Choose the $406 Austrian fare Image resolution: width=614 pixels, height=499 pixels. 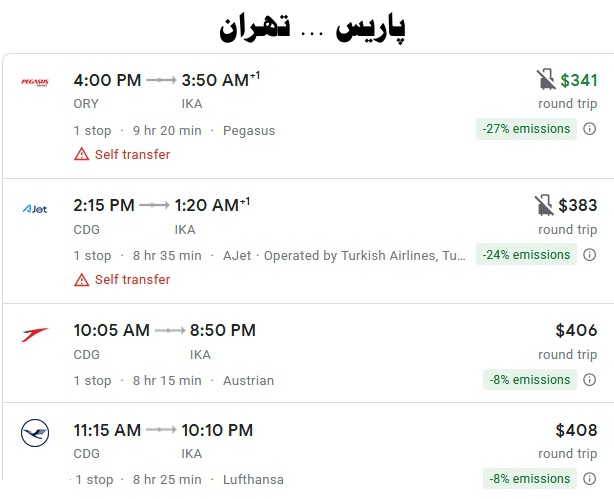576,330
